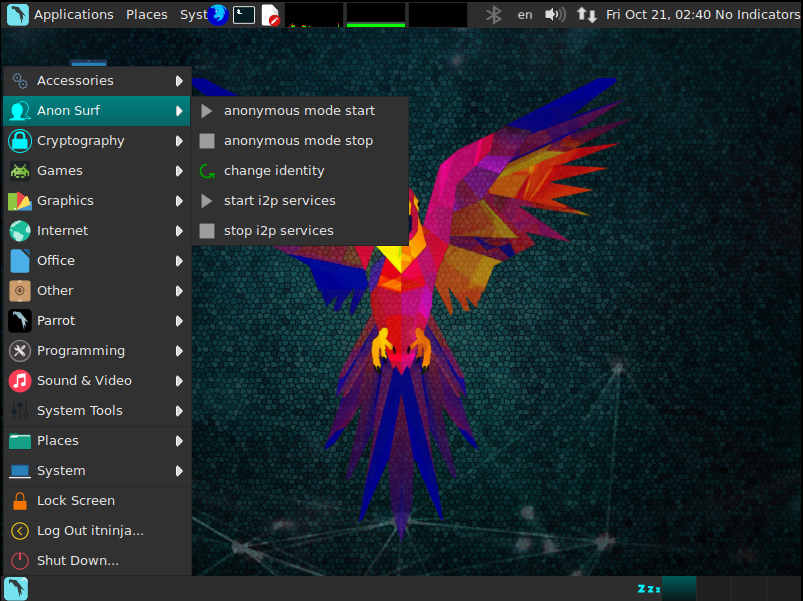Select stop i2p services
The image size is (803, 601).
tap(300, 231)
